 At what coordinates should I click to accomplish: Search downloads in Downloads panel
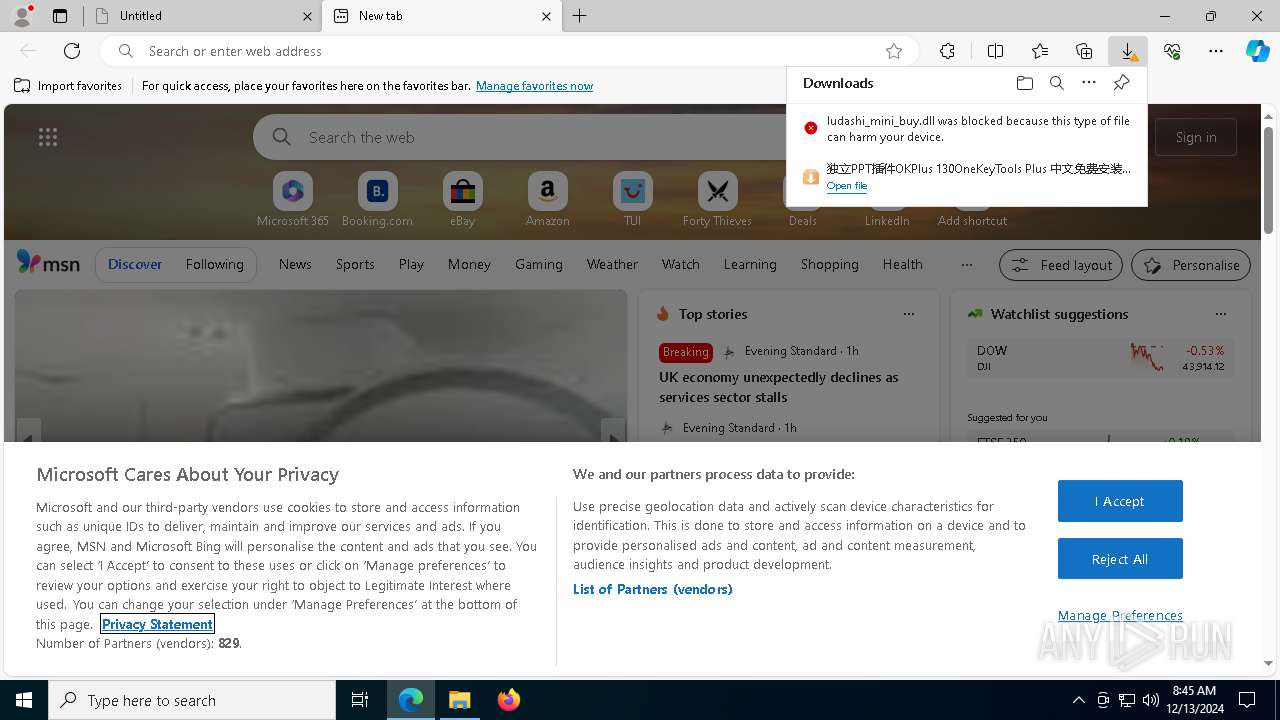(1057, 83)
